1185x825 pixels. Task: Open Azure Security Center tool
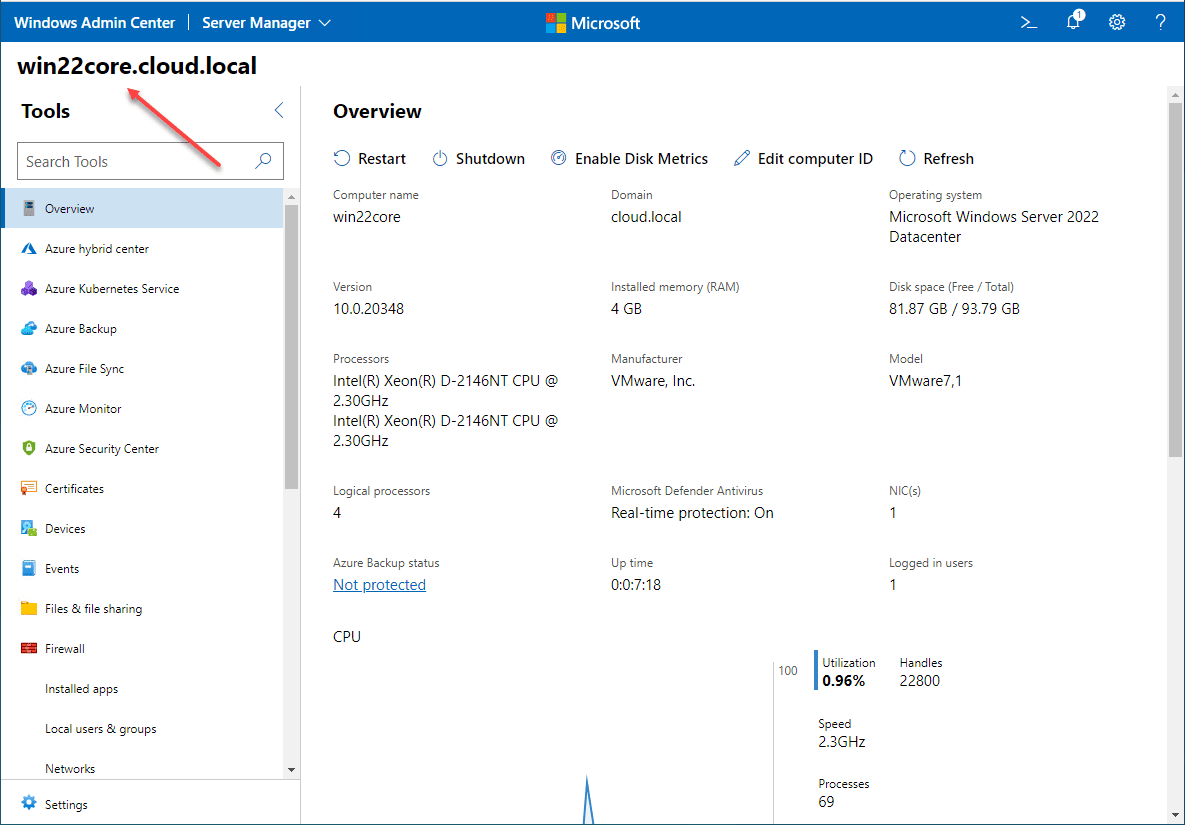101,448
